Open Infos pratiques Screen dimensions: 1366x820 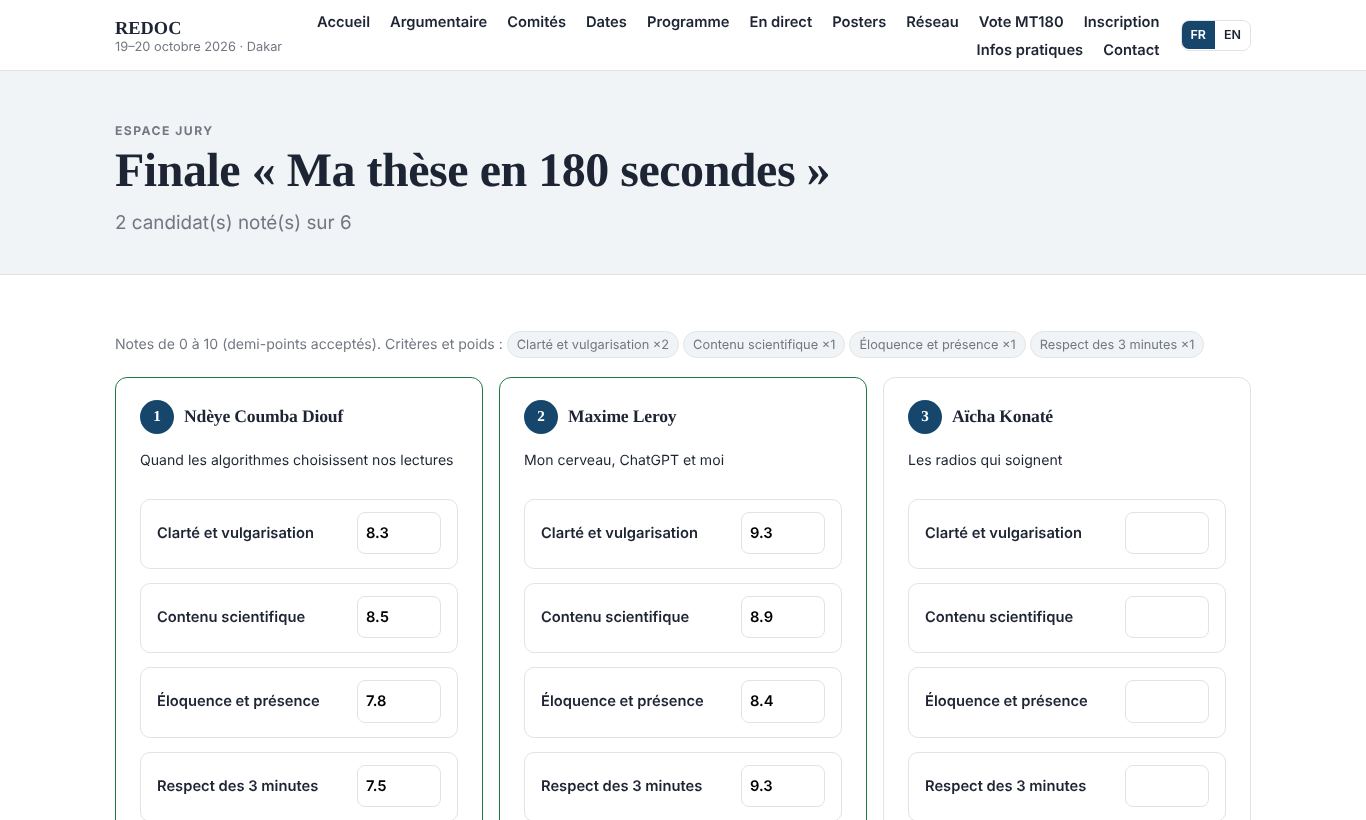pos(1029,50)
